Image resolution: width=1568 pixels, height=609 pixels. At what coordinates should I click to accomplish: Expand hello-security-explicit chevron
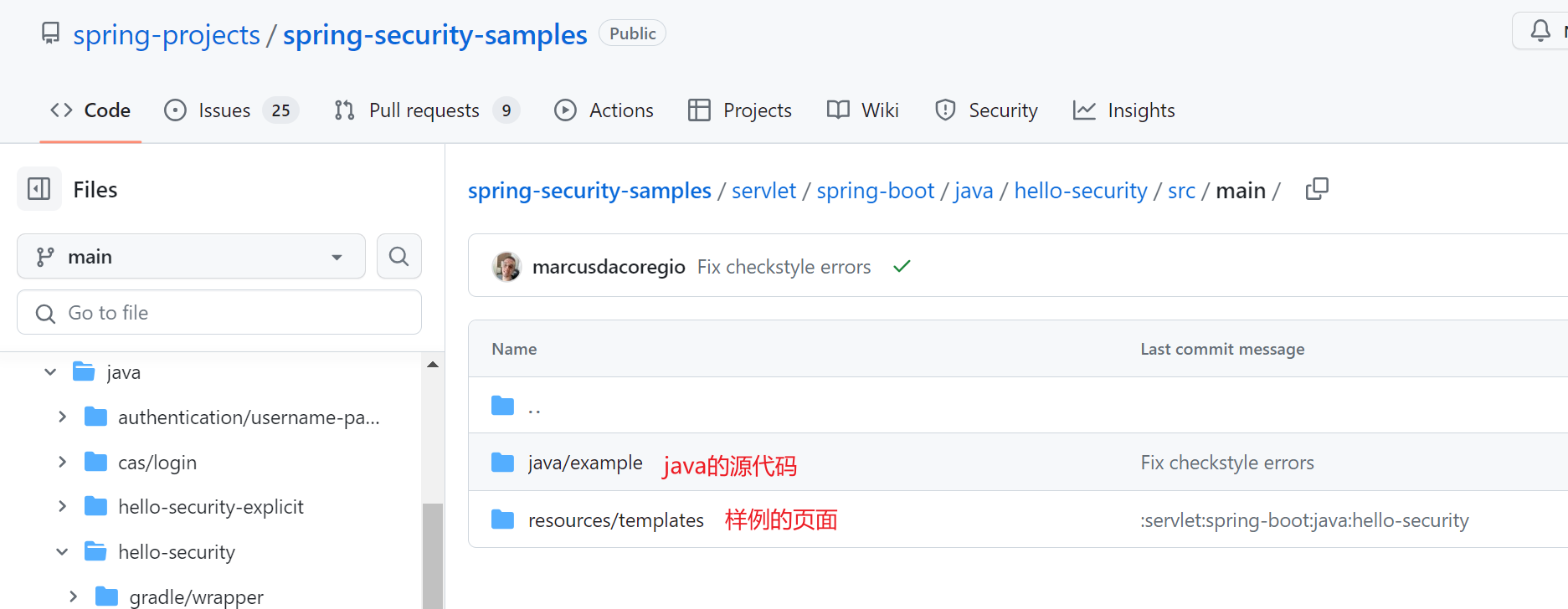pos(62,506)
